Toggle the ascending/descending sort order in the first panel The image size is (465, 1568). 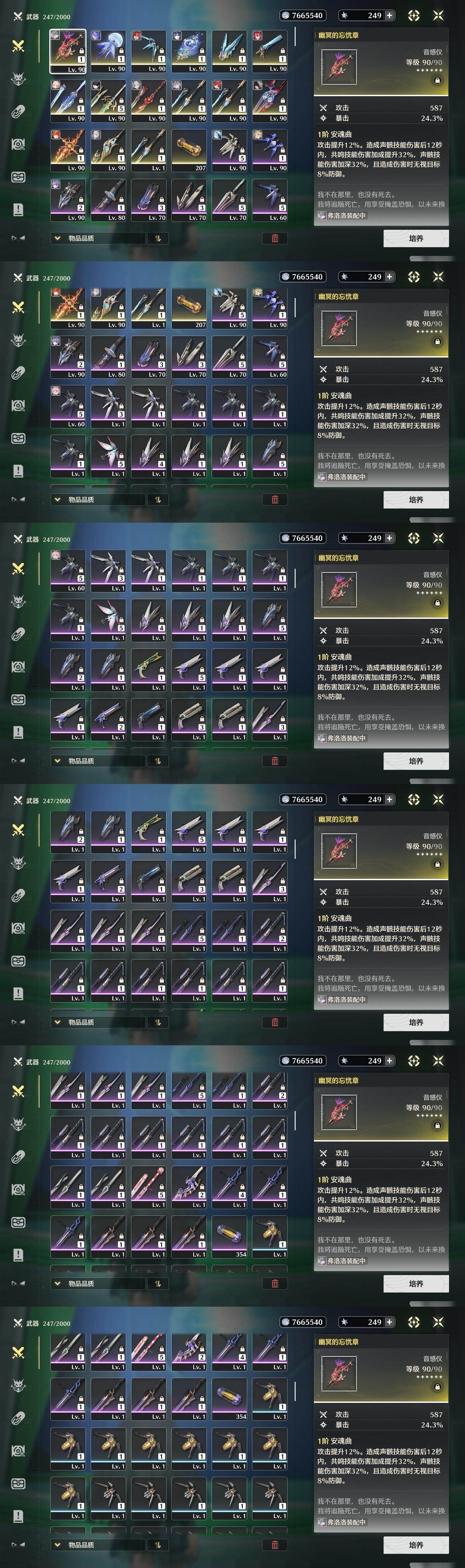(158, 238)
